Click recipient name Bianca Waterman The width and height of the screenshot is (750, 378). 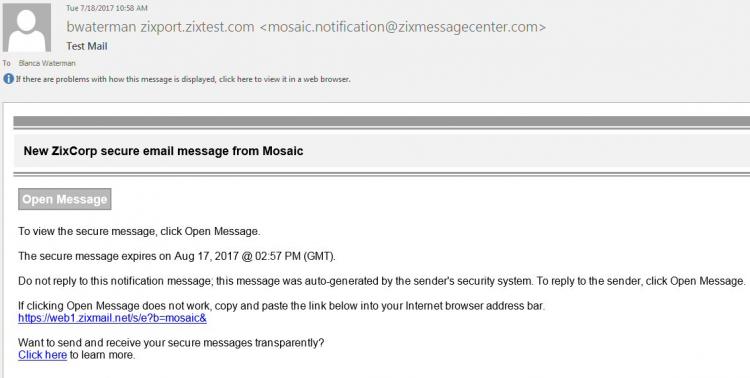click(47, 63)
